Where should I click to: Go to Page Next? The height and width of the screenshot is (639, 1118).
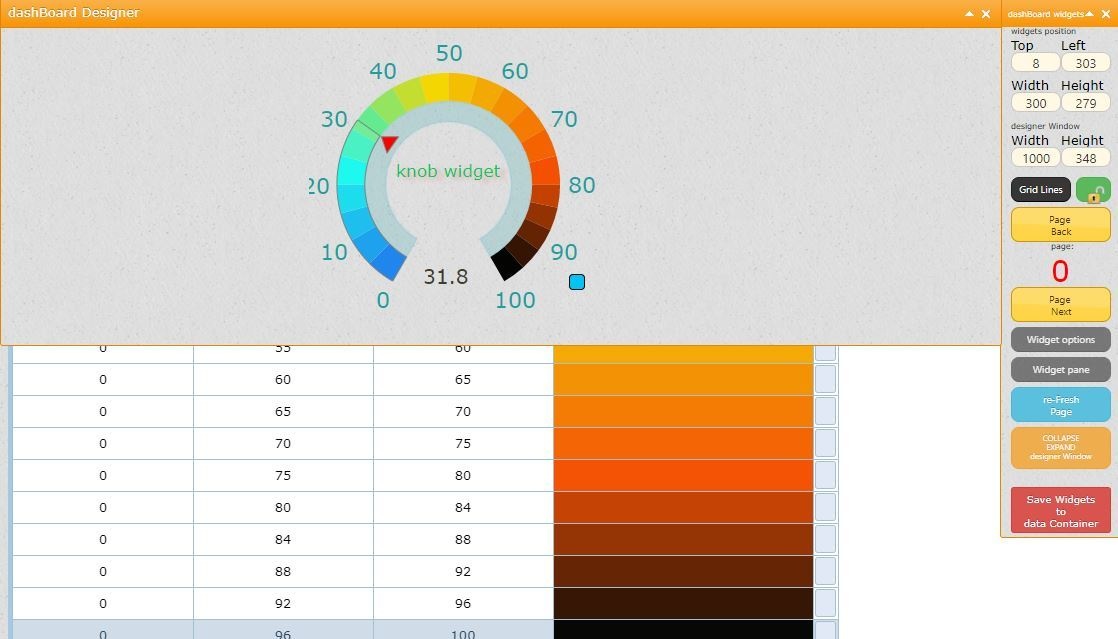coord(1060,305)
